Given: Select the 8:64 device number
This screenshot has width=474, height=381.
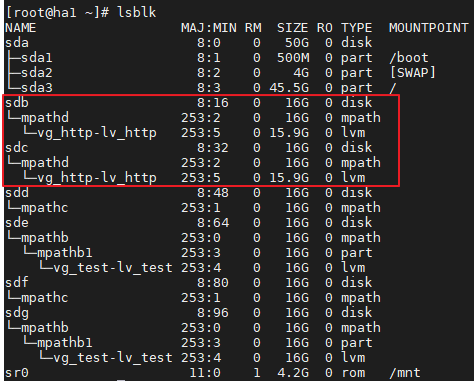Looking at the screenshot, I should (x=213, y=223).
